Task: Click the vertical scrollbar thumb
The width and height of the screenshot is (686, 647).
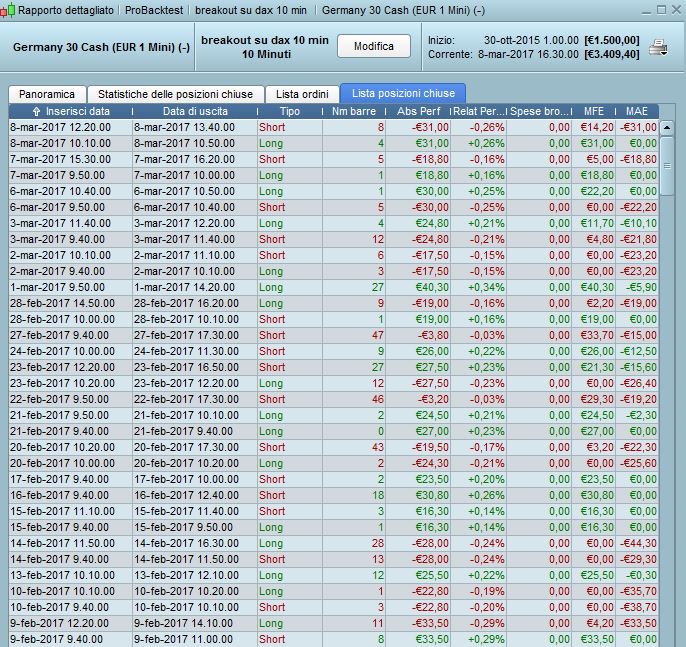Action: 667,166
